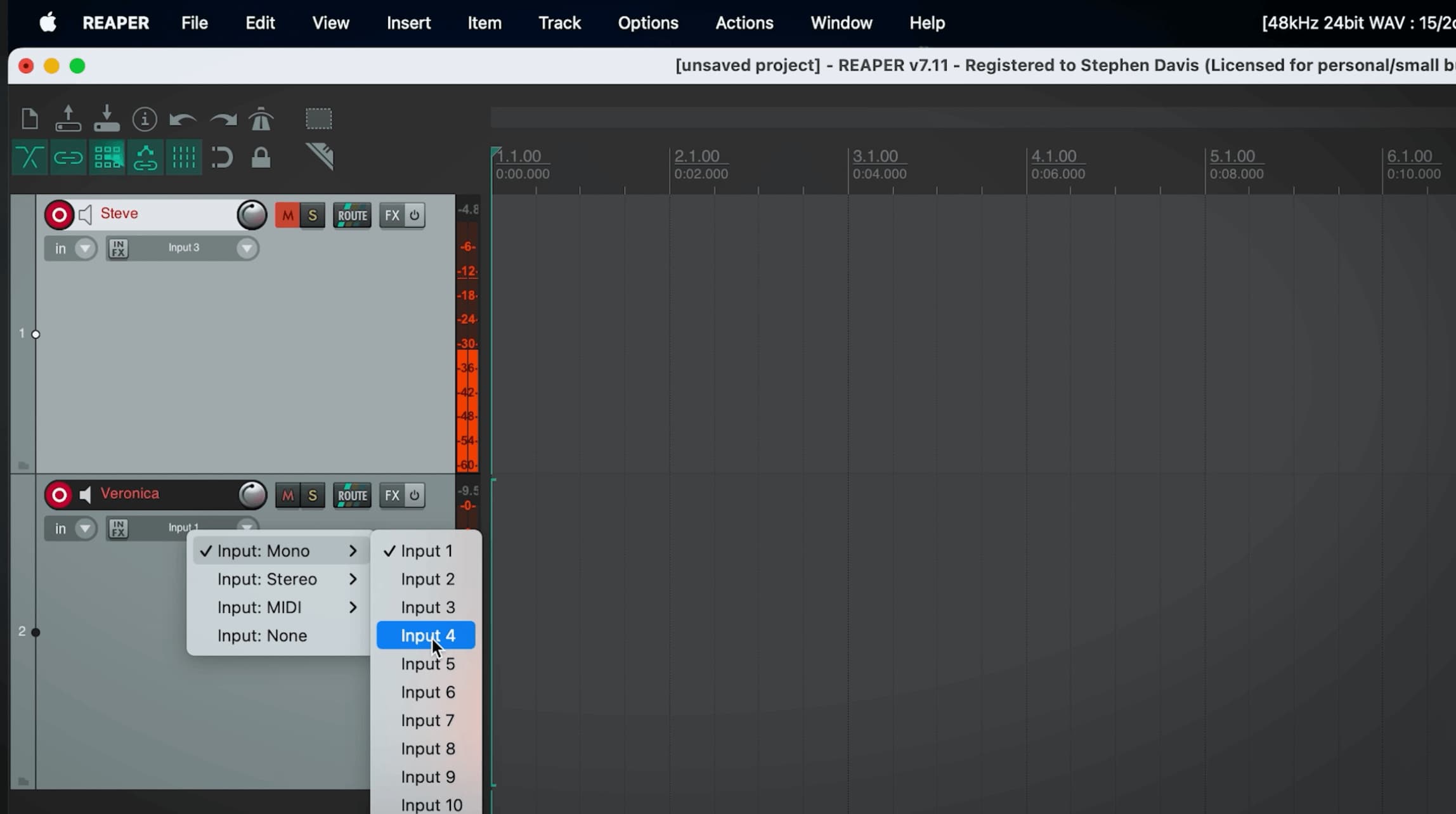Click the volume knob on Veronica track
Screen dimensions: 1456x814
[252, 495]
